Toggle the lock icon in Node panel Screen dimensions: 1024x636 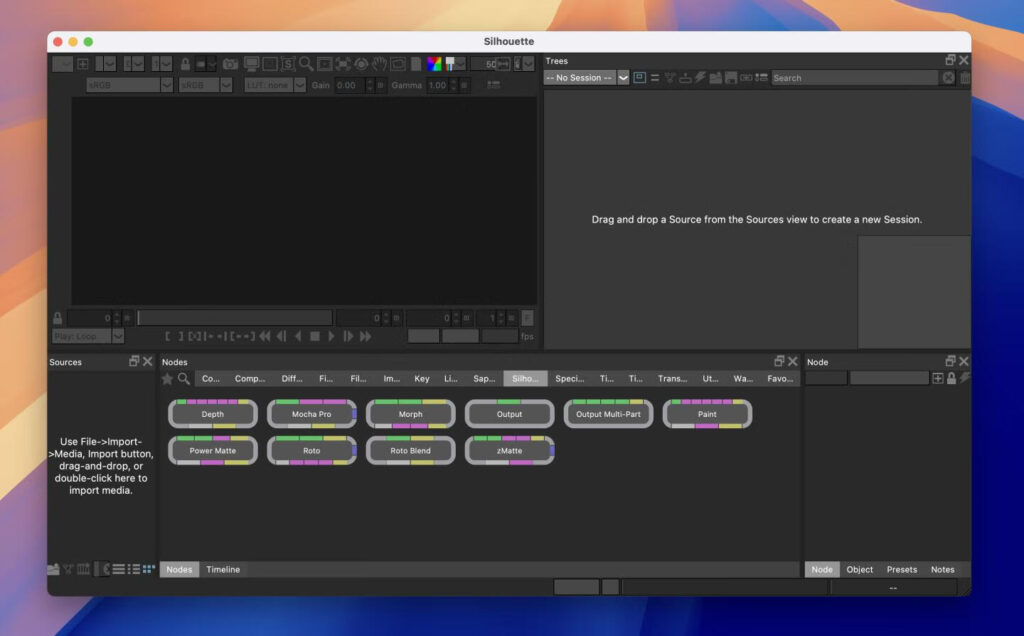(x=951, y=378)
